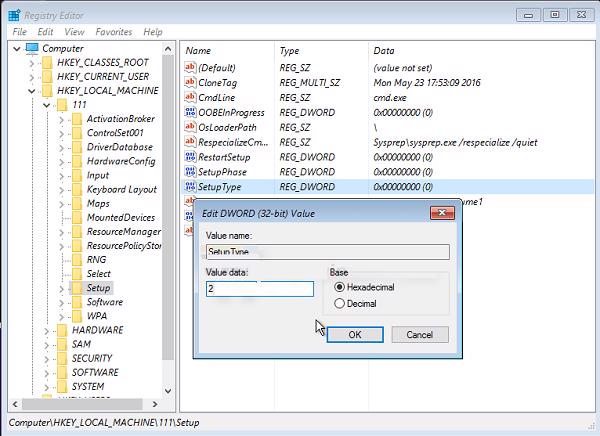Image resolution: width=600 pixels, height=436 pixels.
Task: Click the HKEY_CLASSES_ROOT folder icon
Action: [47, 62]
